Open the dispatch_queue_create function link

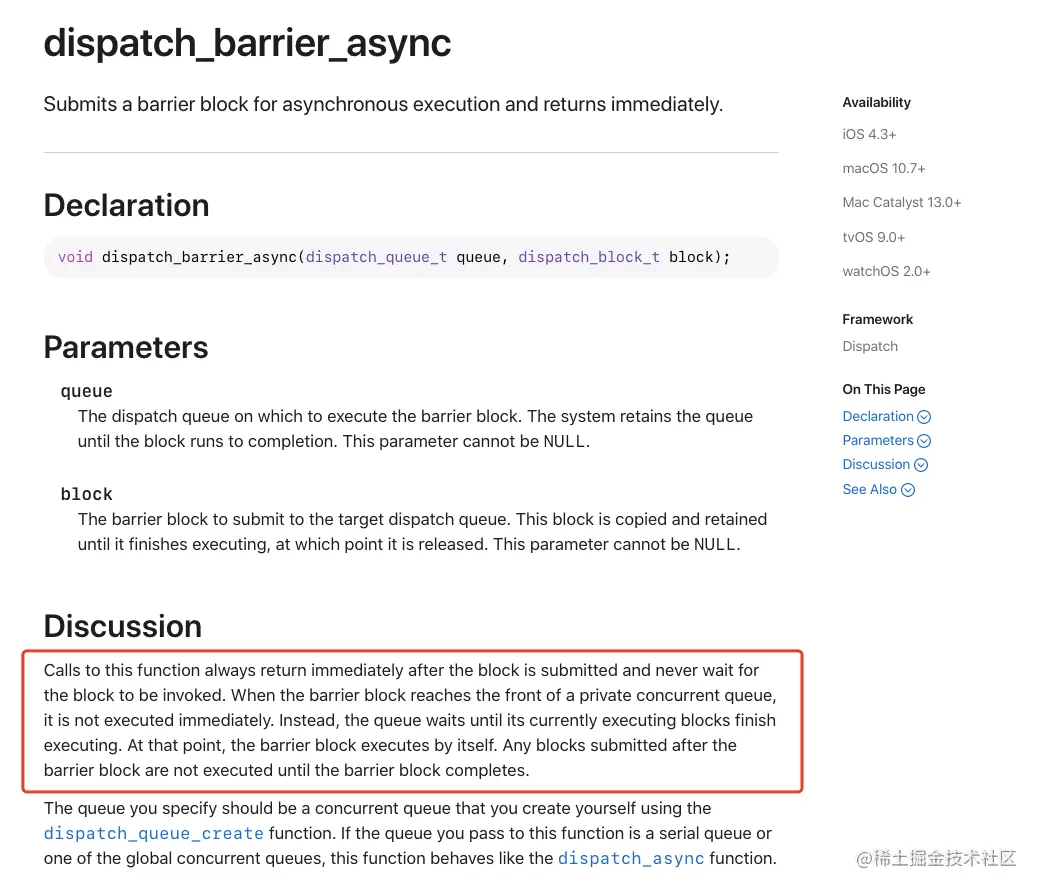coord(154,833)
